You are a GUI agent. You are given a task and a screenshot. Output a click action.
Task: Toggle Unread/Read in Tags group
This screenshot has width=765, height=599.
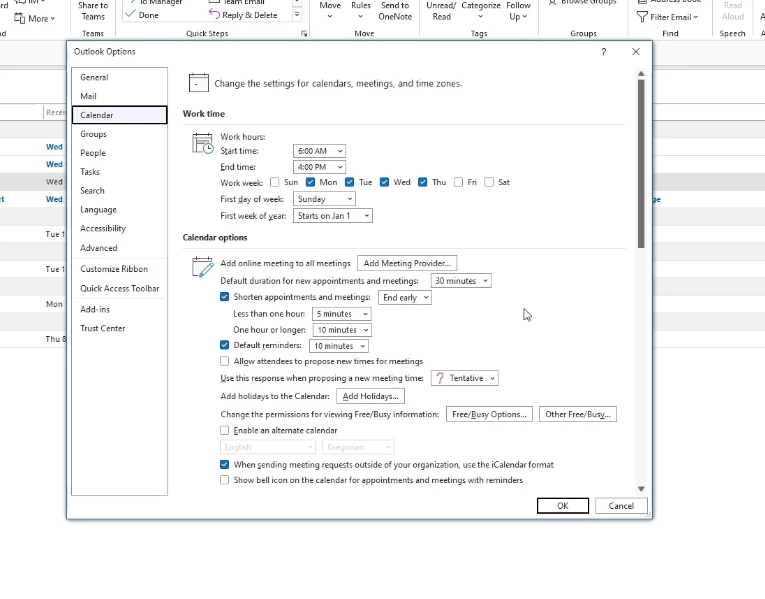[x=441, y=11]
